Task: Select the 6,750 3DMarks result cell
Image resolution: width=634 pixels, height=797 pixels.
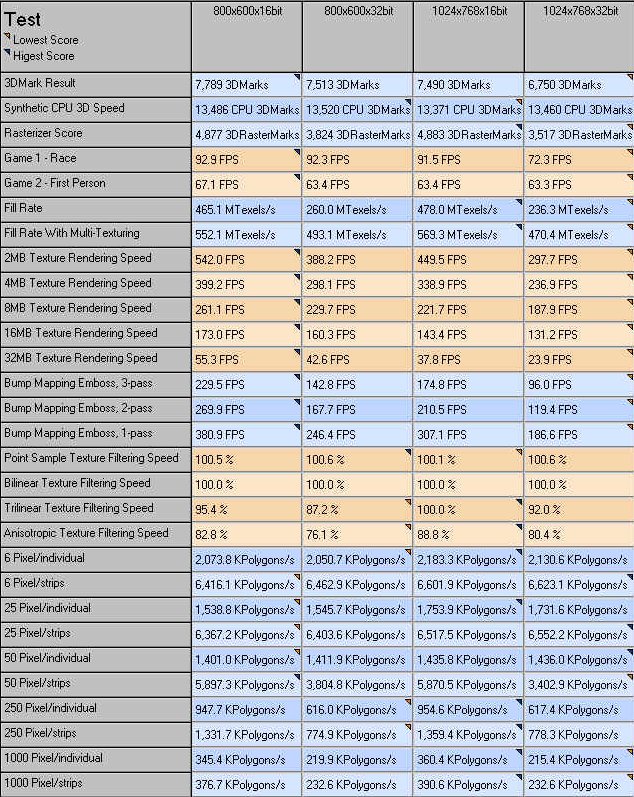Action: coord(579,84)
